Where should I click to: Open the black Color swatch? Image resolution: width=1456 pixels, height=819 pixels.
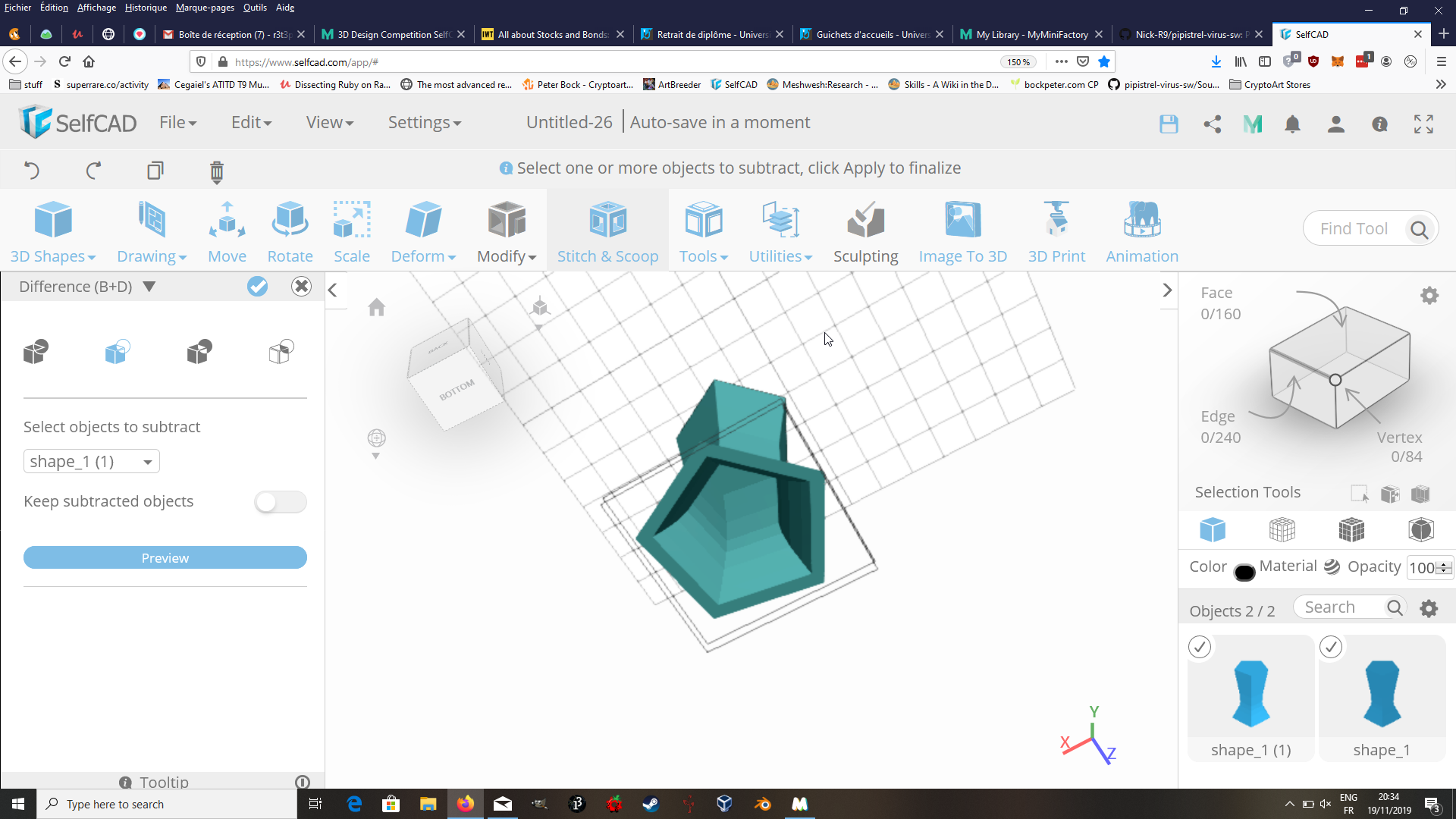pyautogui.click(x=1244, y=572)
